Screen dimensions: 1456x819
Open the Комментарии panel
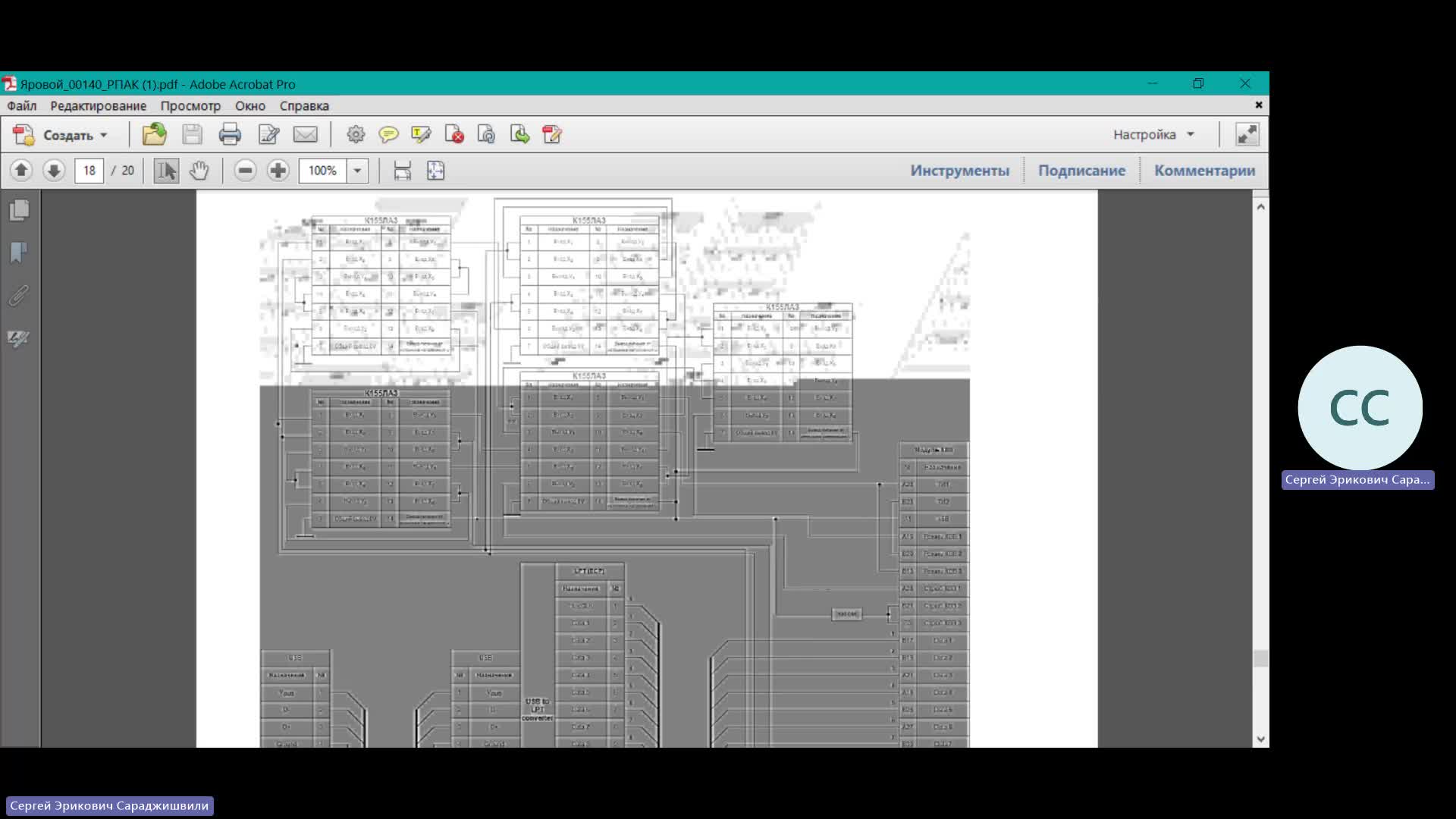coord(1204,171)
